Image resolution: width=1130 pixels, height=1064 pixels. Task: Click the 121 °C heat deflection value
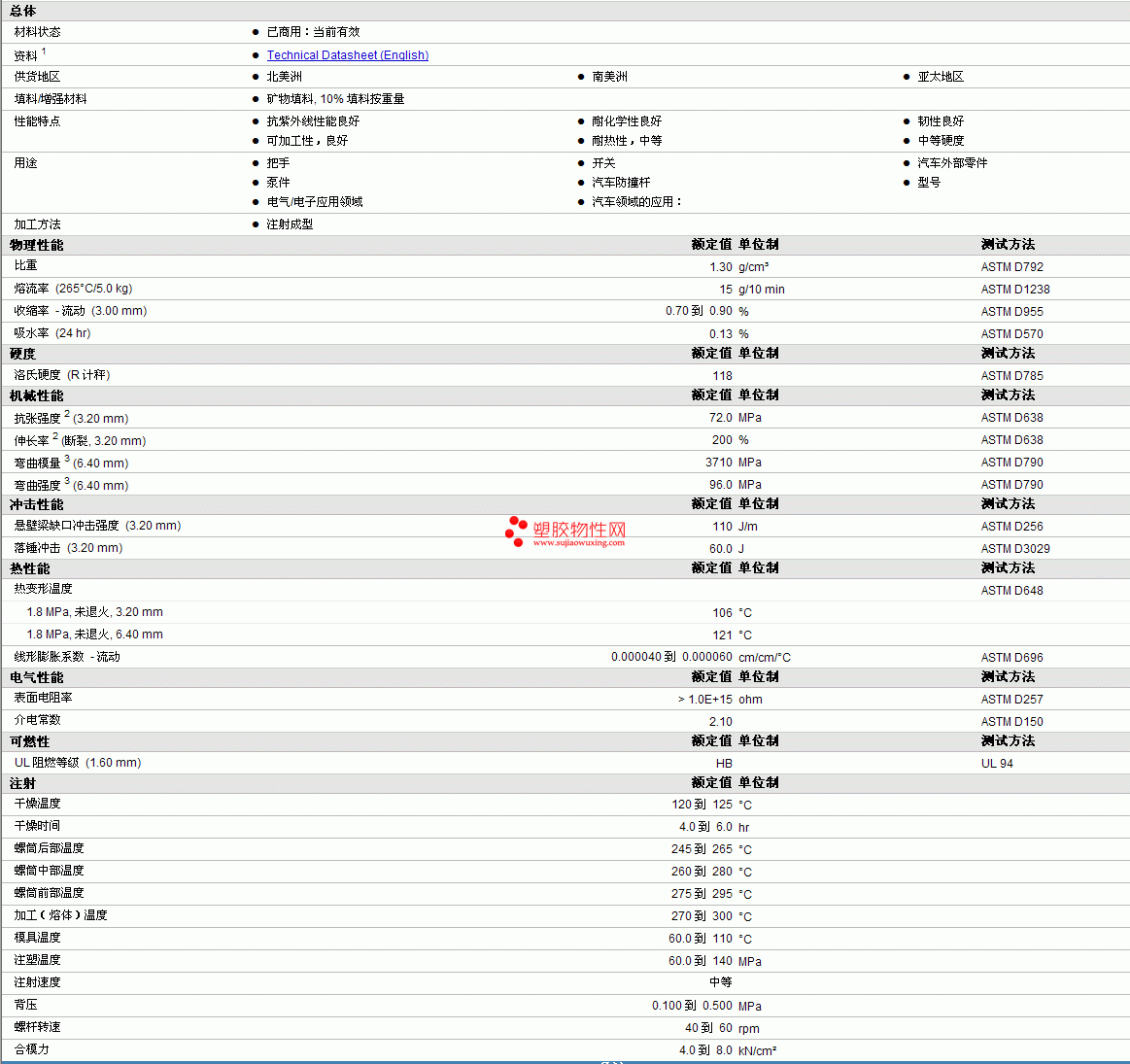click(x=733, y=635)
